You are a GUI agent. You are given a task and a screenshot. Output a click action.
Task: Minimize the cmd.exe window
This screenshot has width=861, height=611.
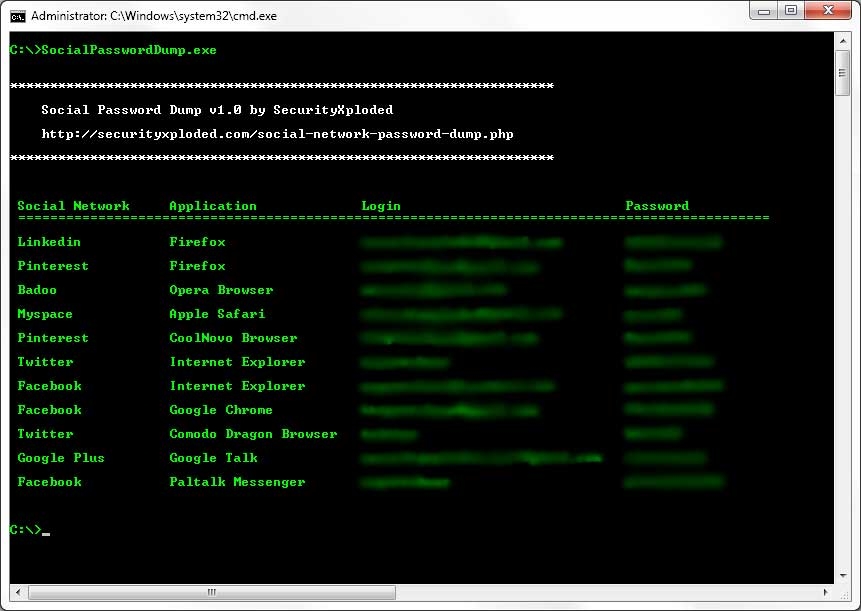(764, 11)
